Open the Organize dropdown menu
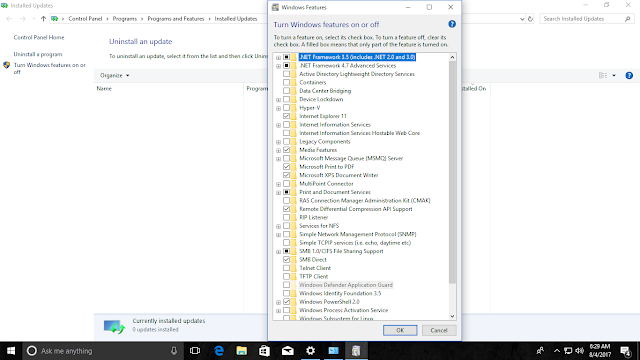This screenshot has height=360, width=640. pyautogui.click(x=115, y=76)
